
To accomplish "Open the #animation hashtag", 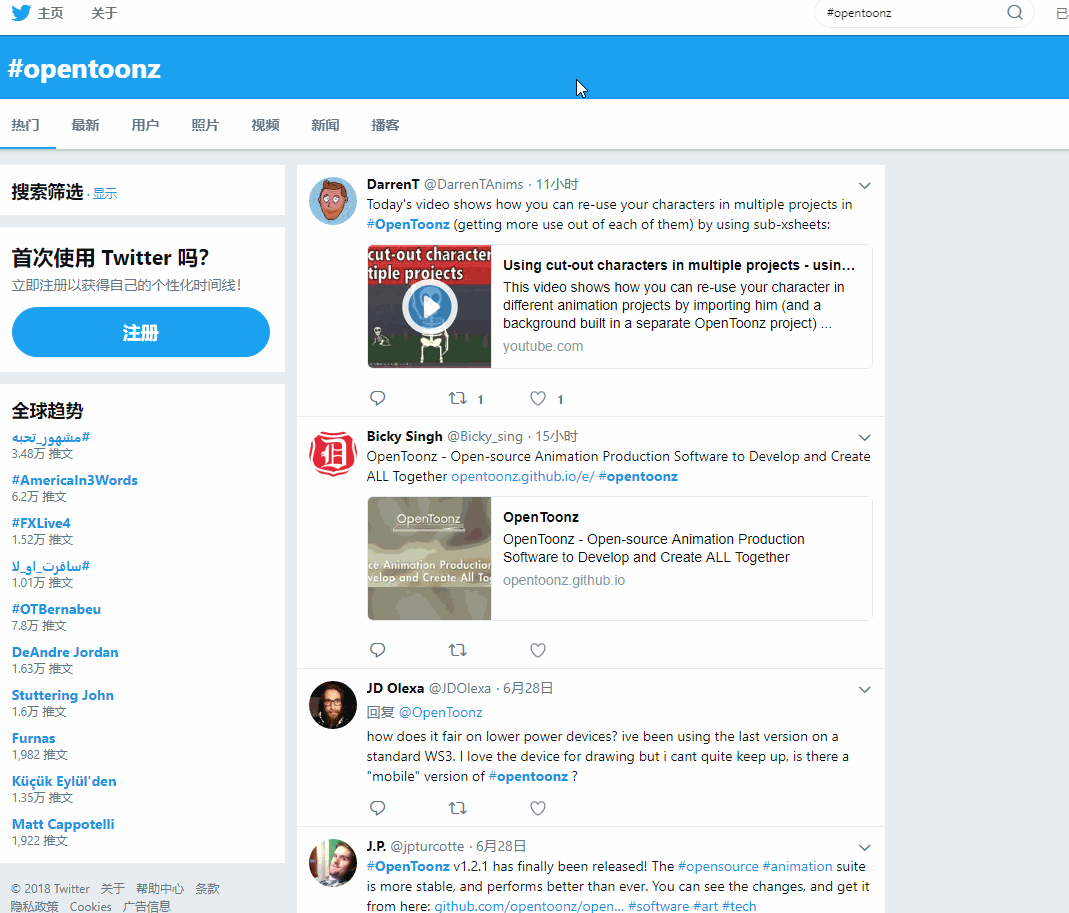I will tap(797, 866).
